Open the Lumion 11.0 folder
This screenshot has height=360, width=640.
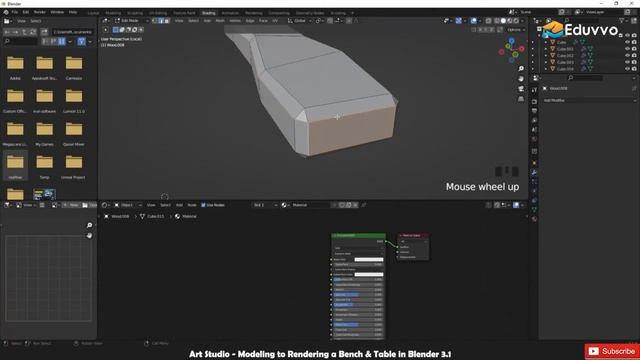[74, 100]
